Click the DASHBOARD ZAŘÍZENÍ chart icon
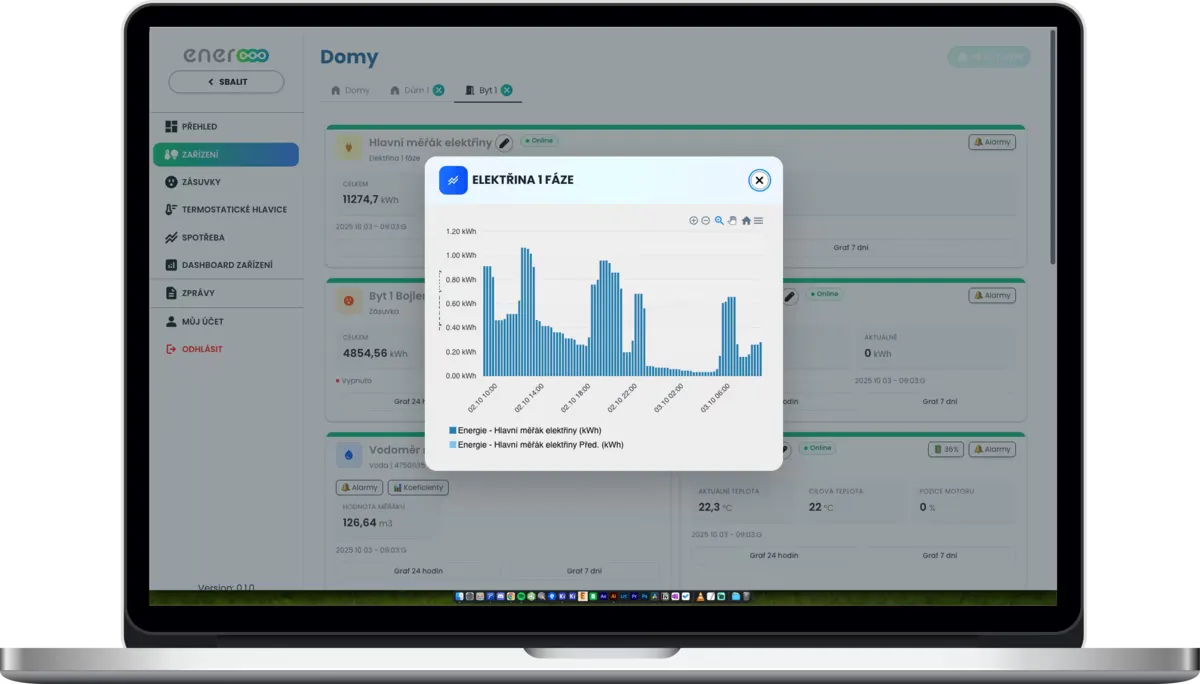Screen dimensions: 1200x684 point(171,265)
